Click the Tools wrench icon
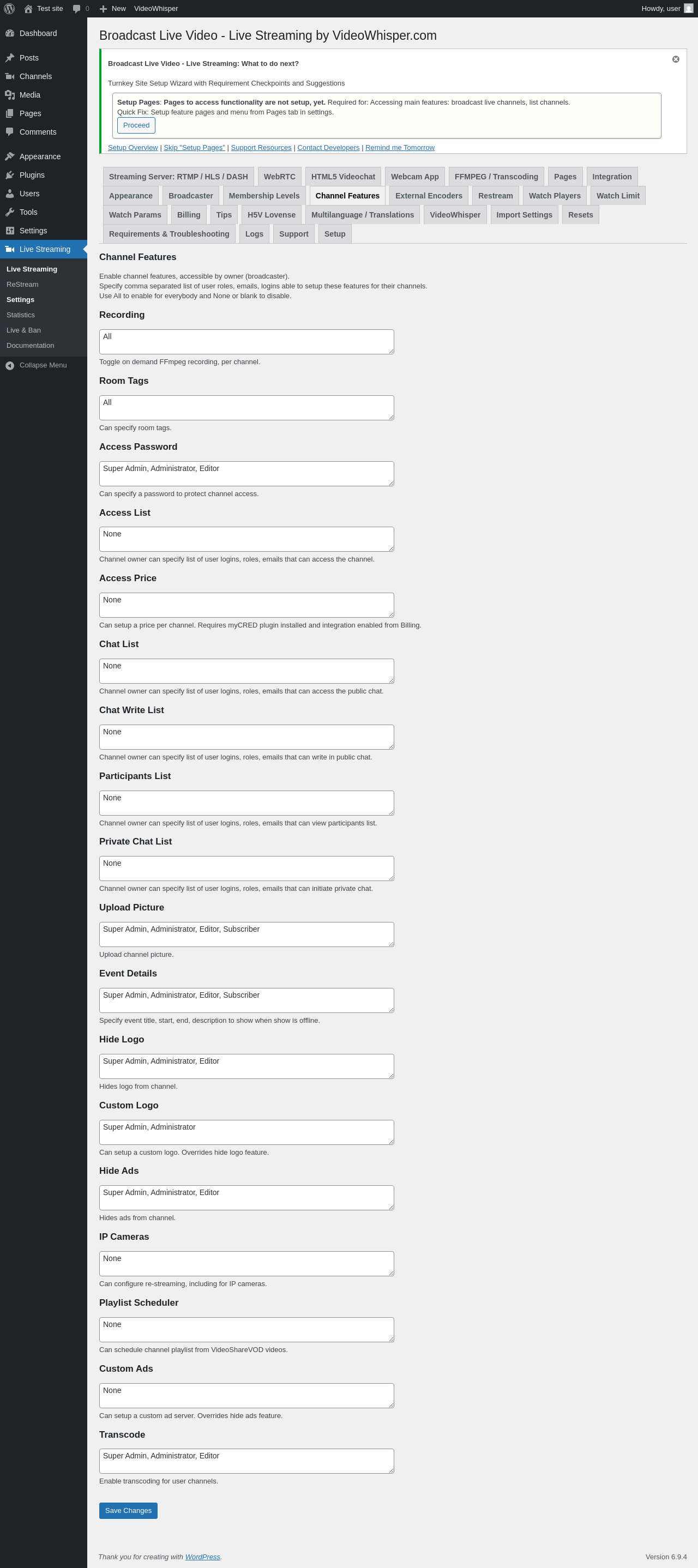Screen dimensions: 698x1568 (10, 212)
